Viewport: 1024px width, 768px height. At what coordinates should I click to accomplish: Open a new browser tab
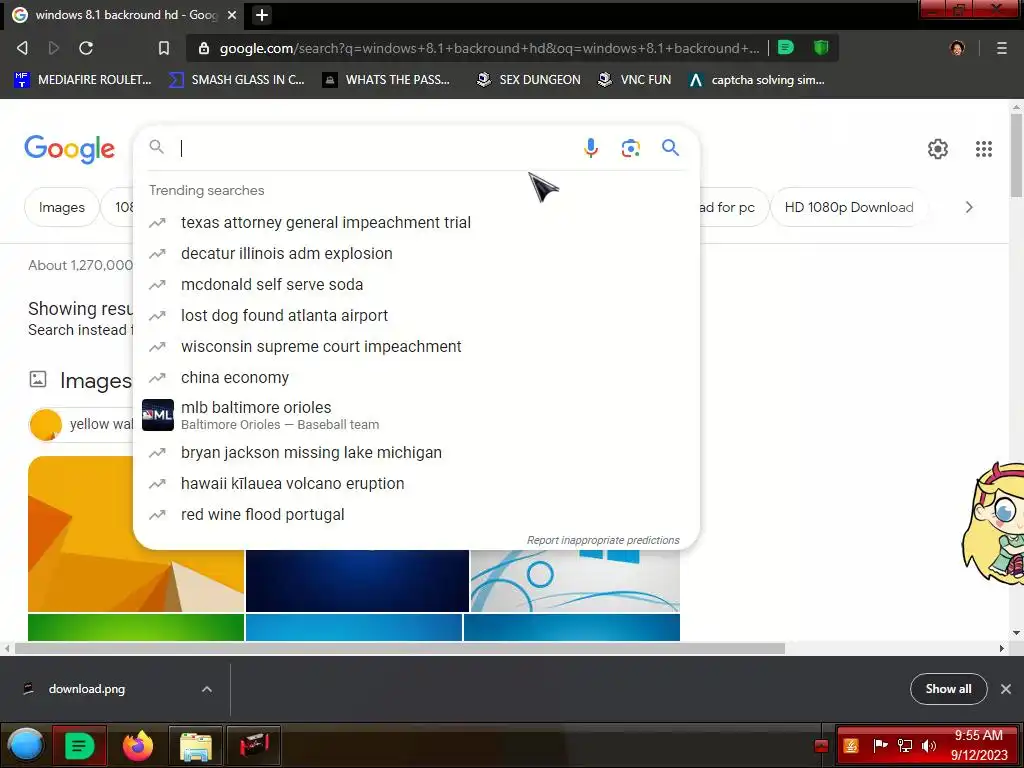[261, 15]
